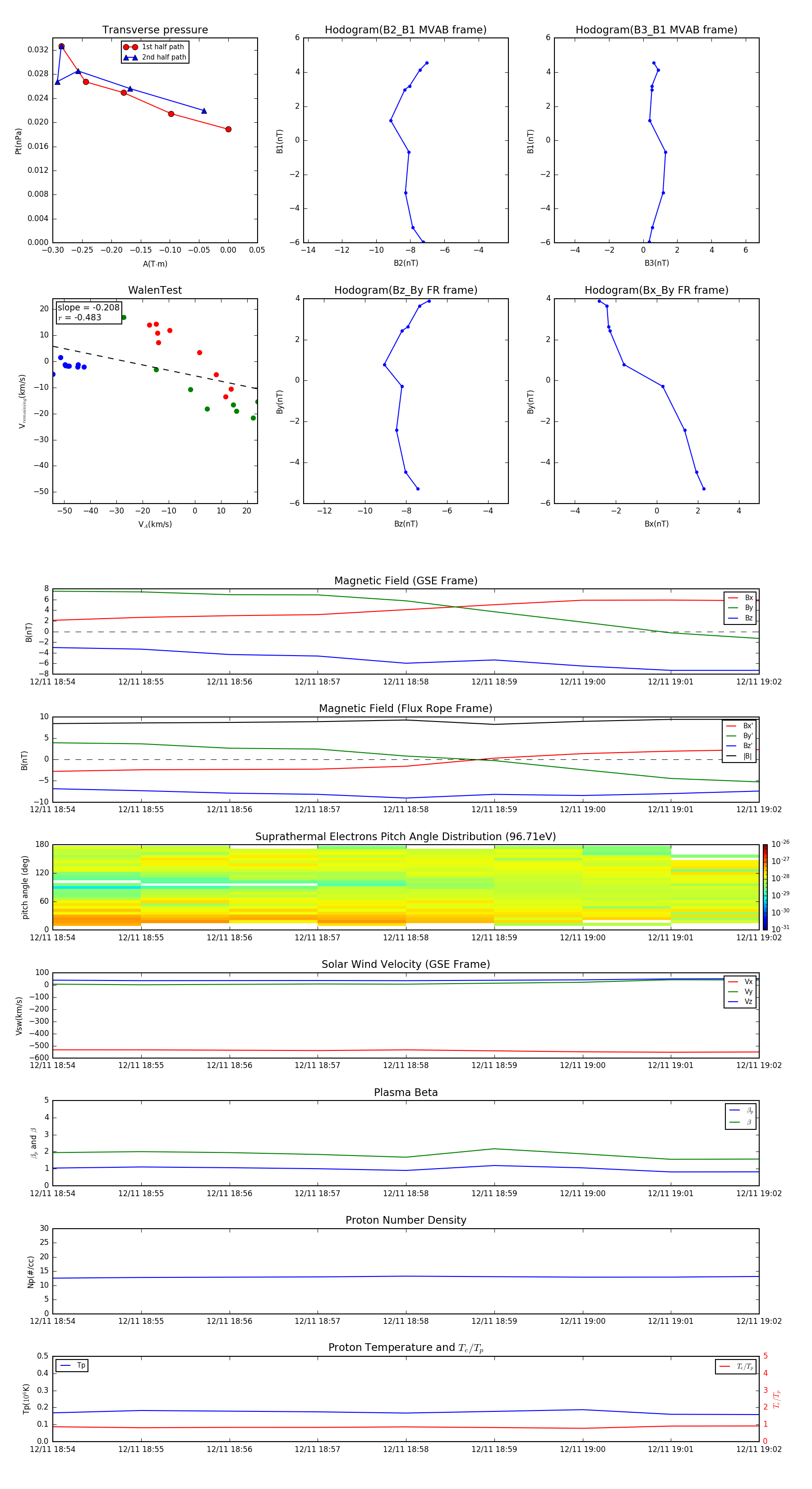Click the "Hodogram(B2_B1 MVAB frame)" title

(406, 30)
